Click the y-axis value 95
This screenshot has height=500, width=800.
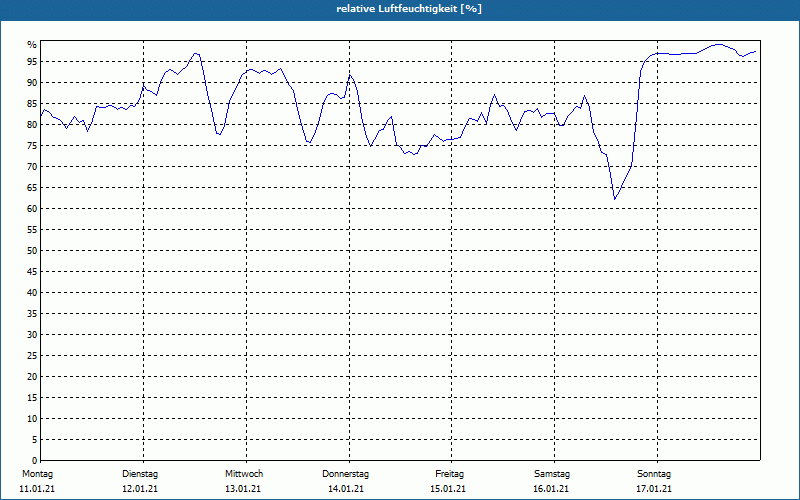tap(32, 62)
